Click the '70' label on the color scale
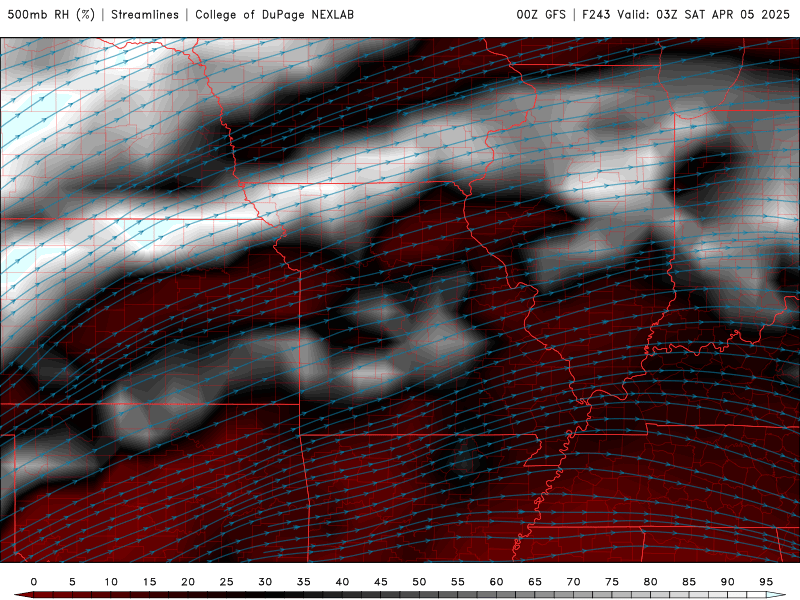 (573, 582)
